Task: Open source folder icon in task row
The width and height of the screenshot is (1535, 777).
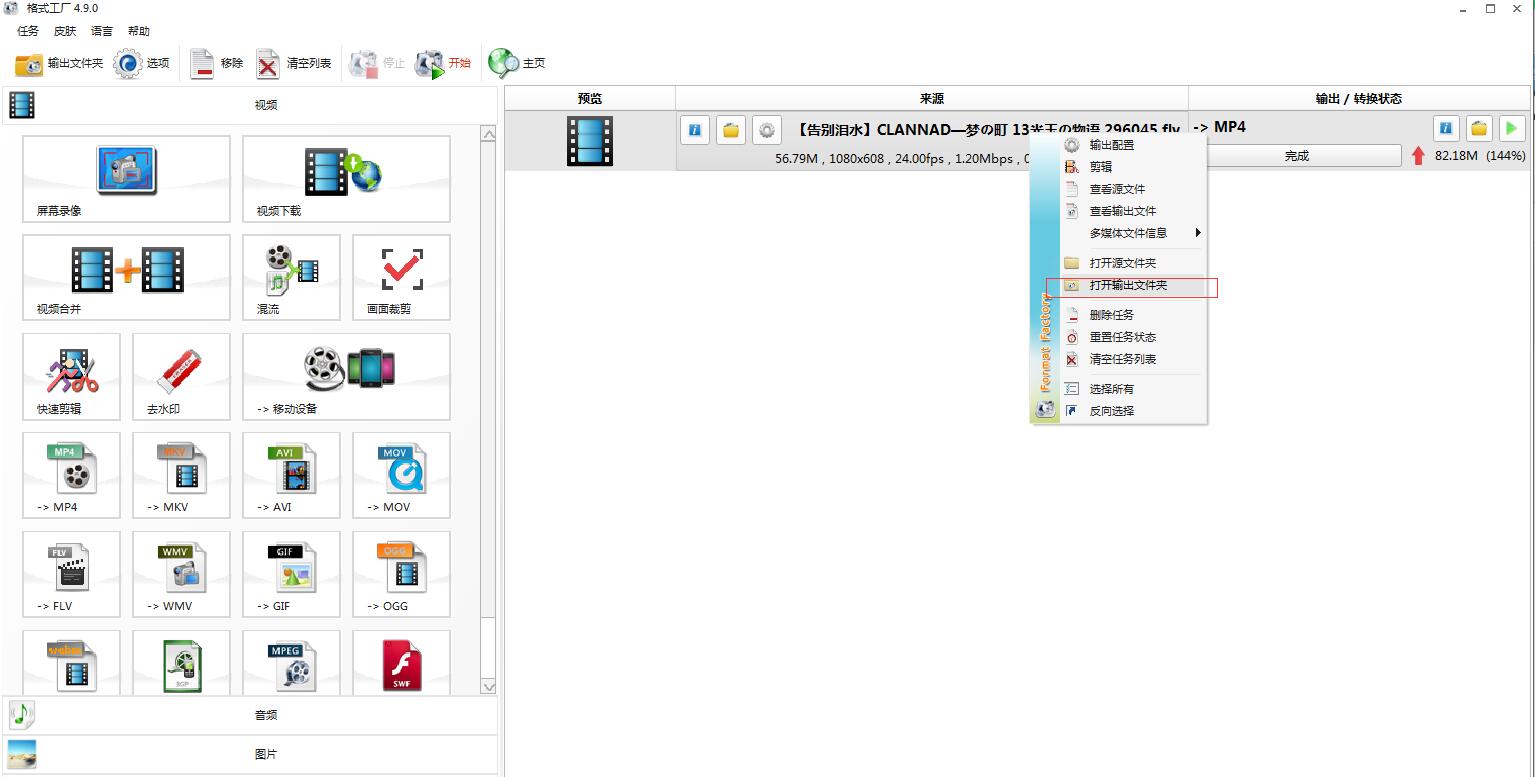Action: pos(731,130)
